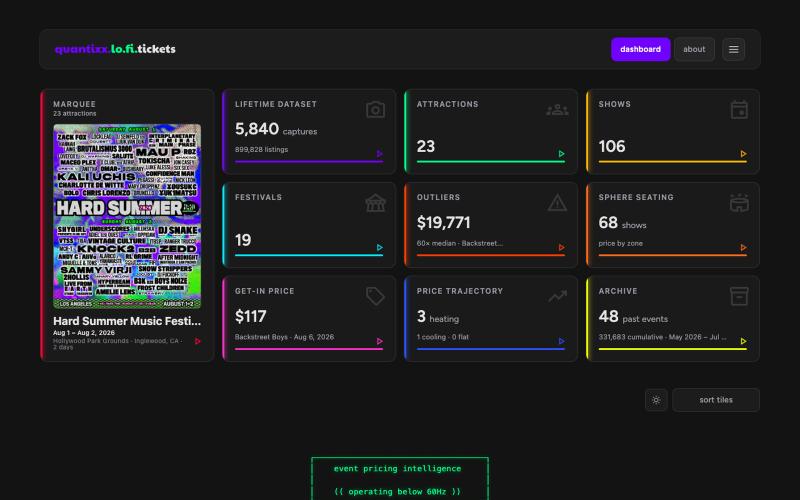The image size is (800, 500).
Task: Click the purple play arrow on Lifetime Dataset tile
Action: click(x=380, y=154)
